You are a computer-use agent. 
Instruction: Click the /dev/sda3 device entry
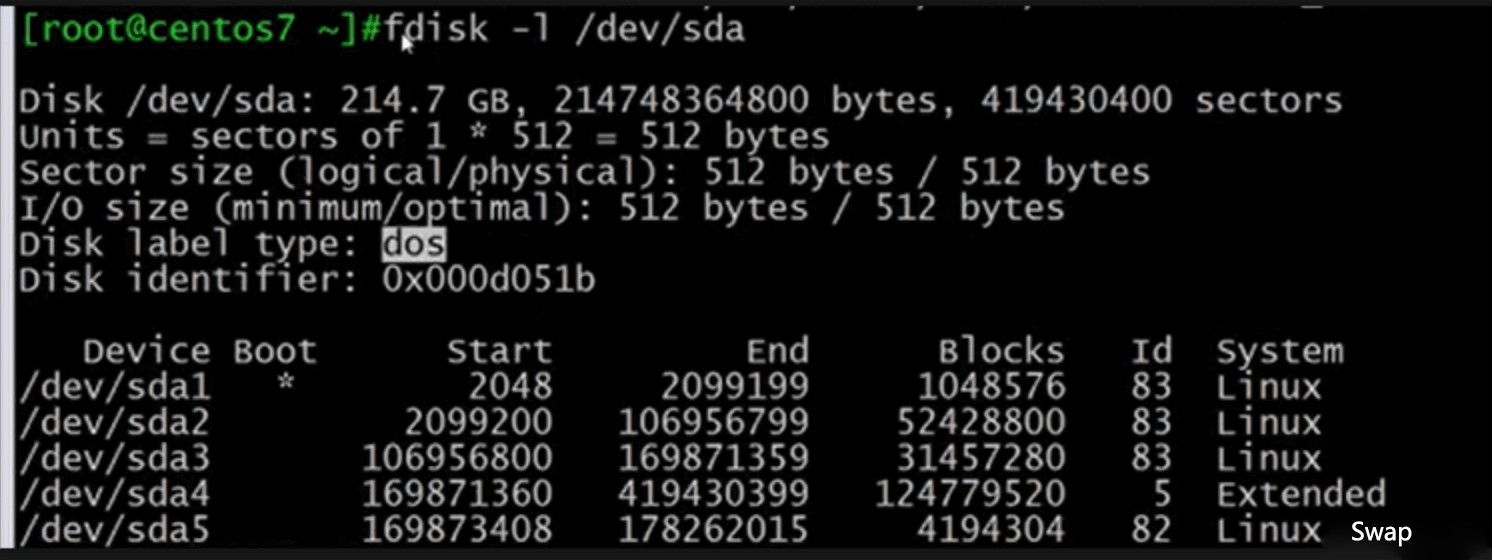(x=115, y=459)
